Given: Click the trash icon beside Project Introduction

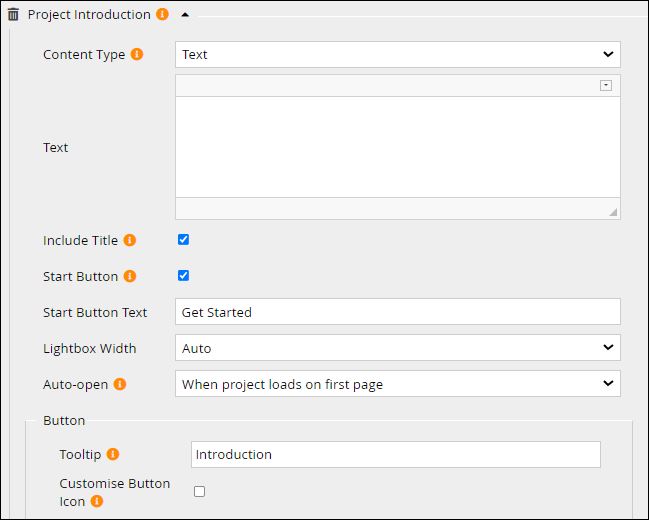Looking at the screenshot, I should click(14, 15).
